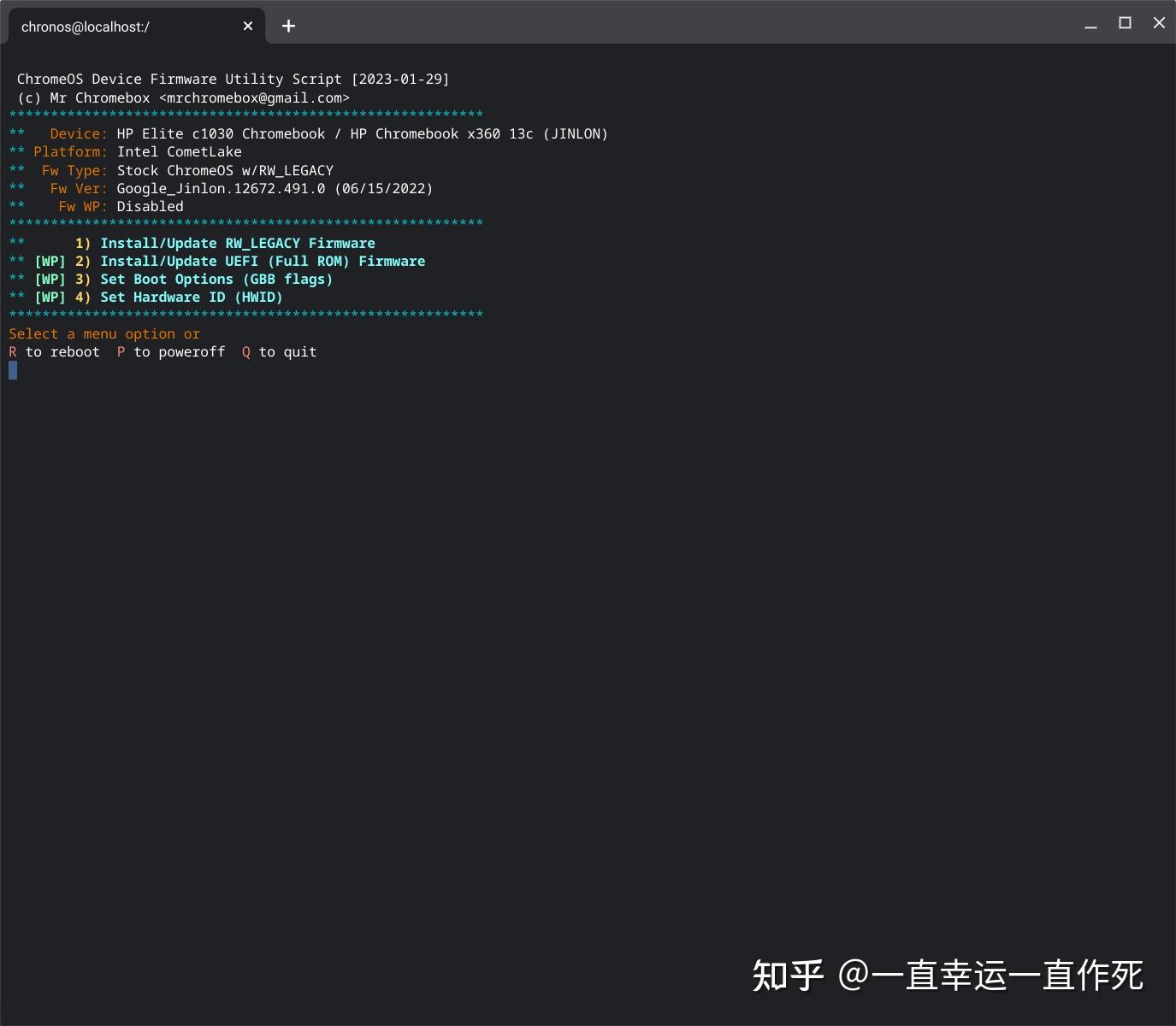Click the [WP] tag beside option 2

(50, 262)
